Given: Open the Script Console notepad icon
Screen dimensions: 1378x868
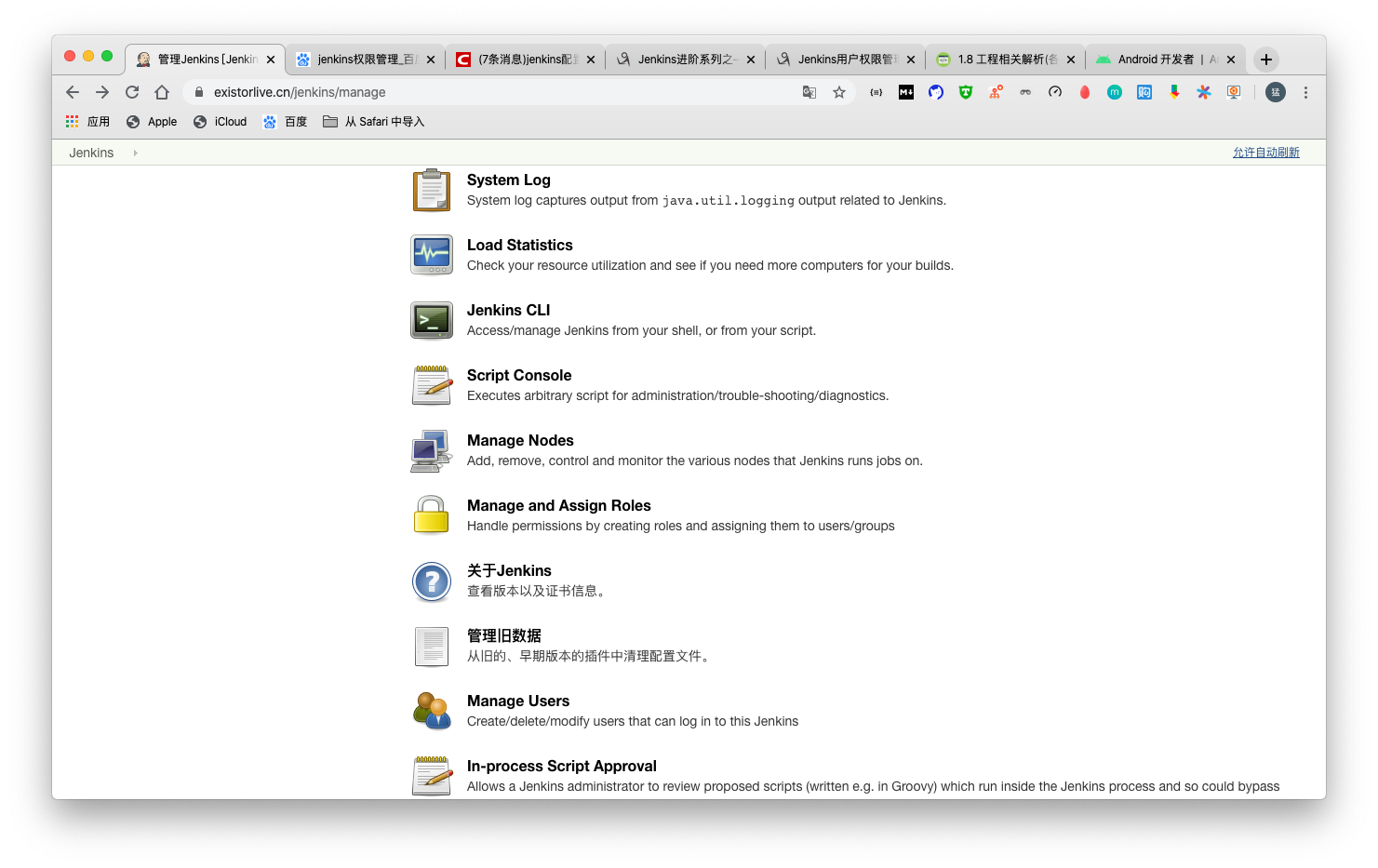Looking at the screenshot, I should point(431,385).
